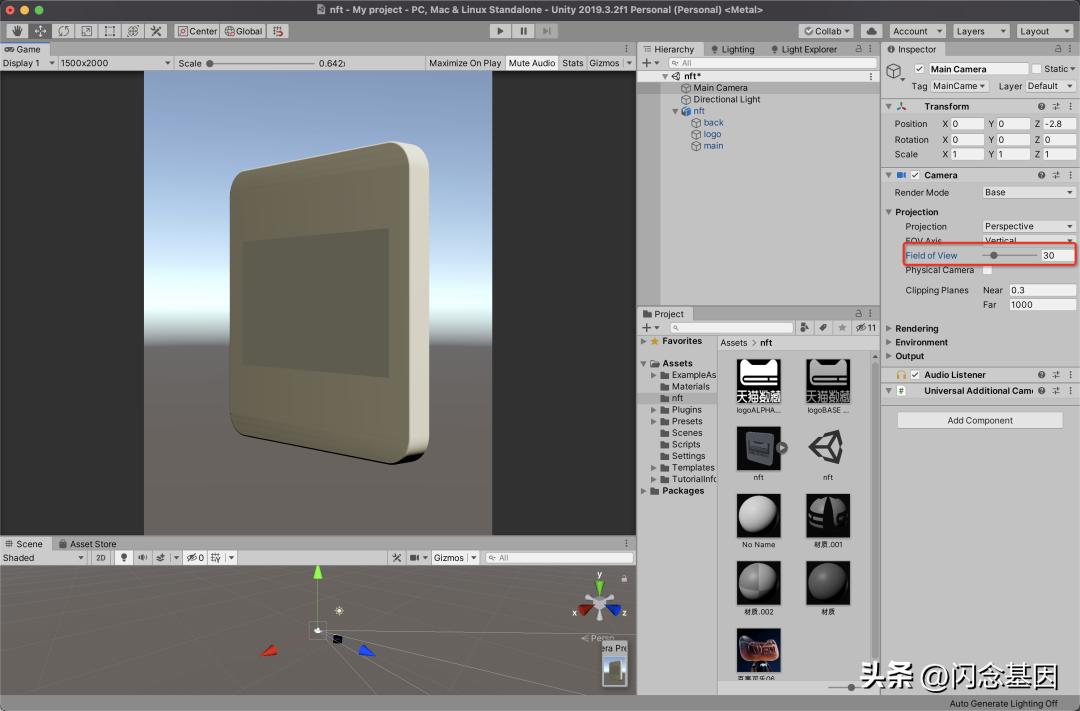This screenshot has height=711, width=1080.
Task: Select the Move tool in the toolbar
Action: pos(40,31)
